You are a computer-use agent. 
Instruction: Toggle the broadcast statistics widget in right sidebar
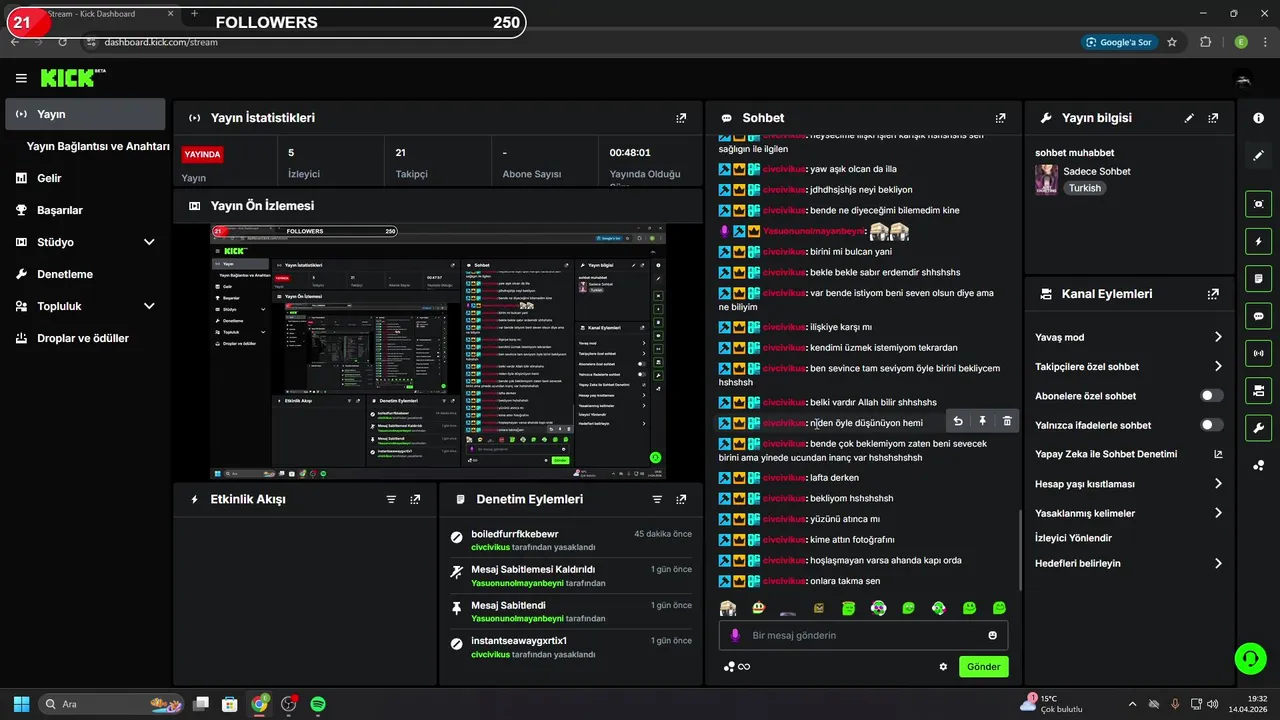1258,353
